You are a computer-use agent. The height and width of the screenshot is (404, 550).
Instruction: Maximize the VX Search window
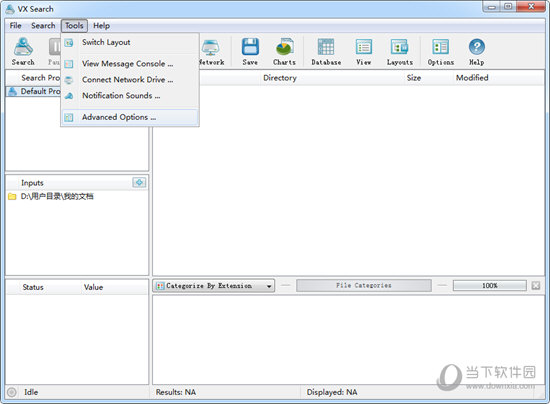(x=508, y=7)
